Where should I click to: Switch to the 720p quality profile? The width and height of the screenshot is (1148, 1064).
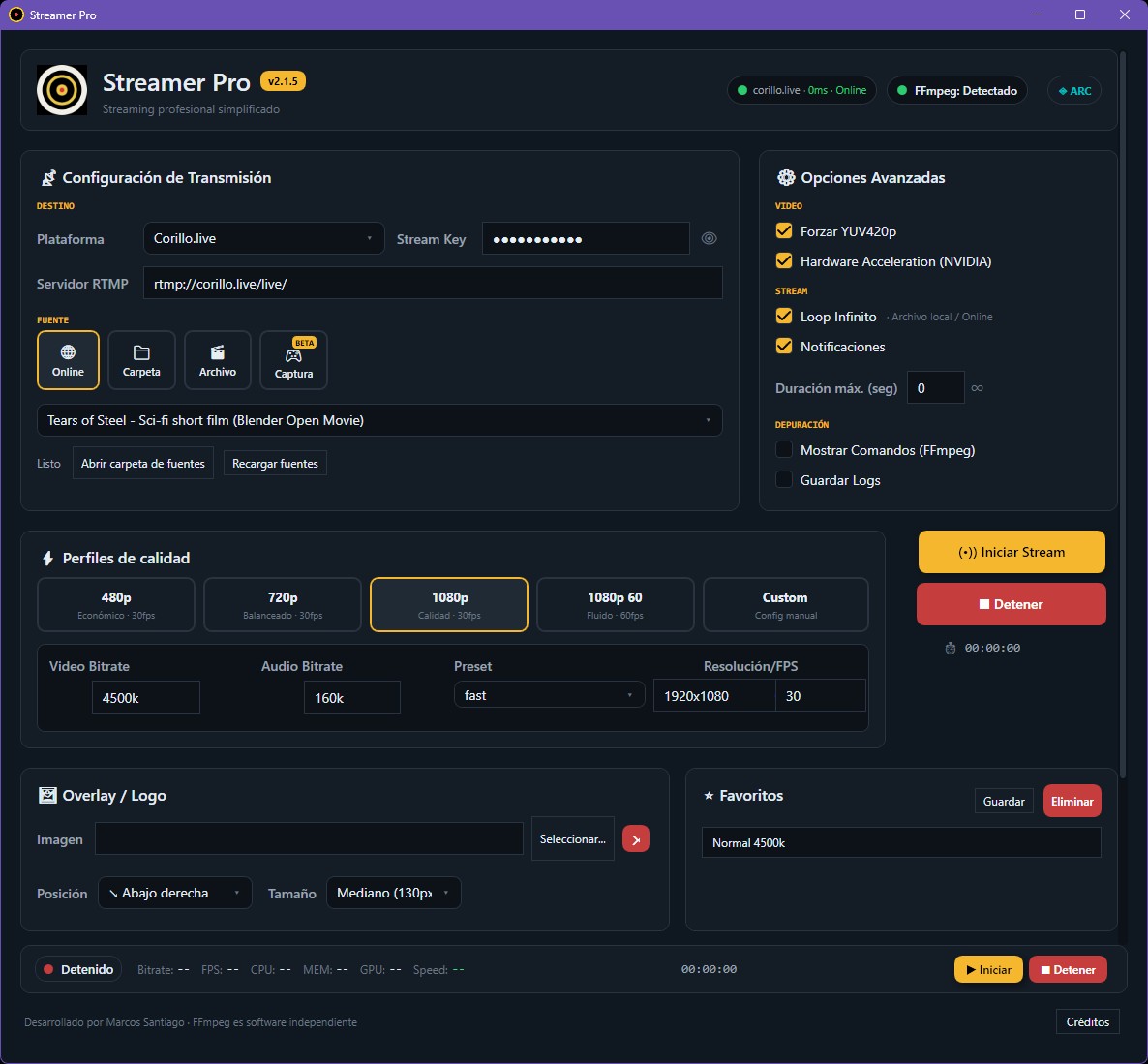click(x=282, y=604)
